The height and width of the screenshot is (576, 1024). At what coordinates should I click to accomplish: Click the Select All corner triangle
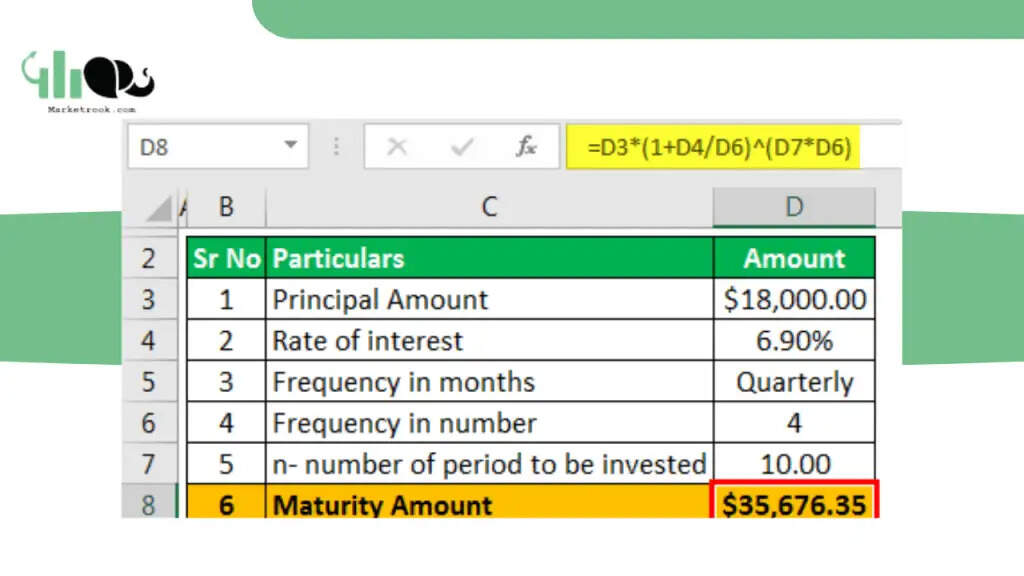pyautogui.click(x=159, y=209)
